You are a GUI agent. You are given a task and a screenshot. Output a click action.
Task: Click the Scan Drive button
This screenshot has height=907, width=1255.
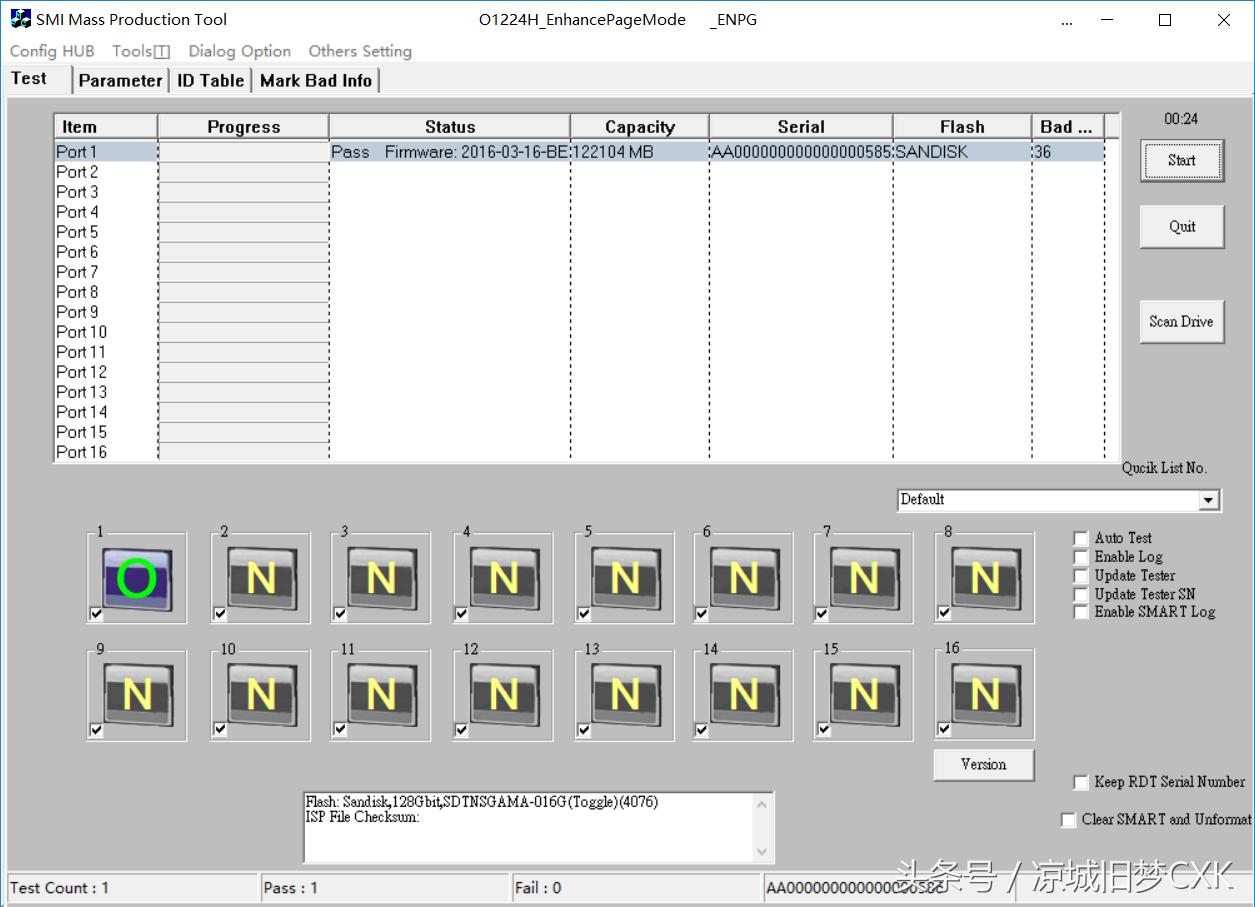click(1182, 322)
